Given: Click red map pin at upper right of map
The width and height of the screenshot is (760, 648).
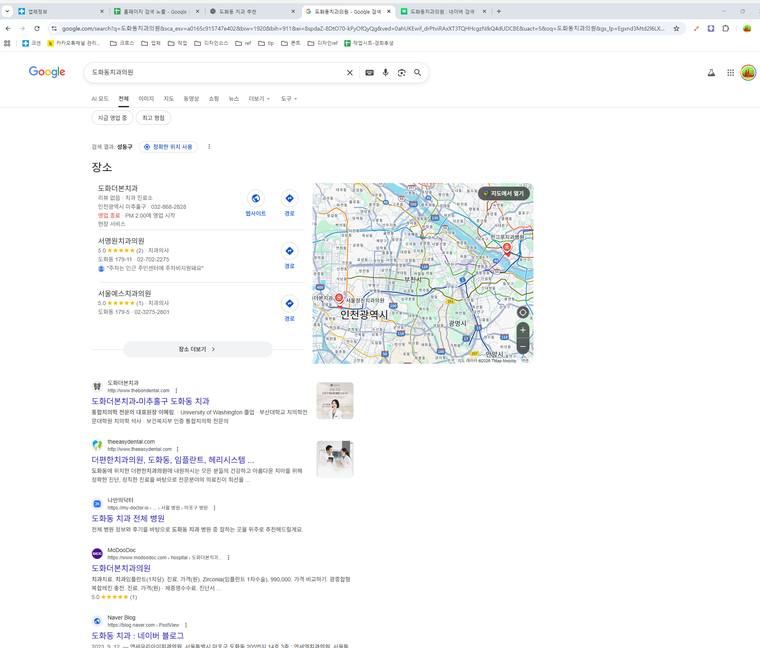Looking at the screenshot, I should point(507,249).
